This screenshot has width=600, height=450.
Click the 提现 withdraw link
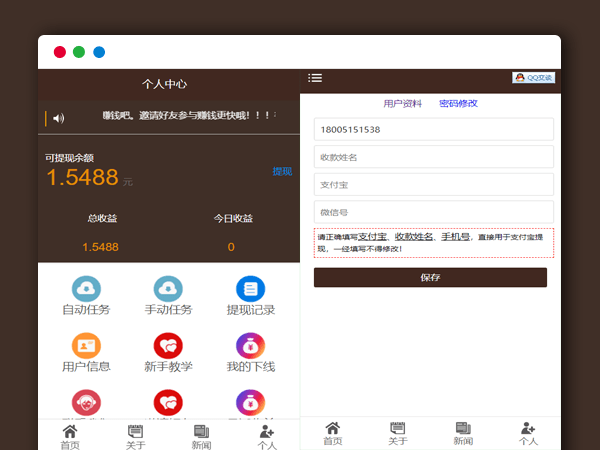pyautogui.click(x=282, y=171)
